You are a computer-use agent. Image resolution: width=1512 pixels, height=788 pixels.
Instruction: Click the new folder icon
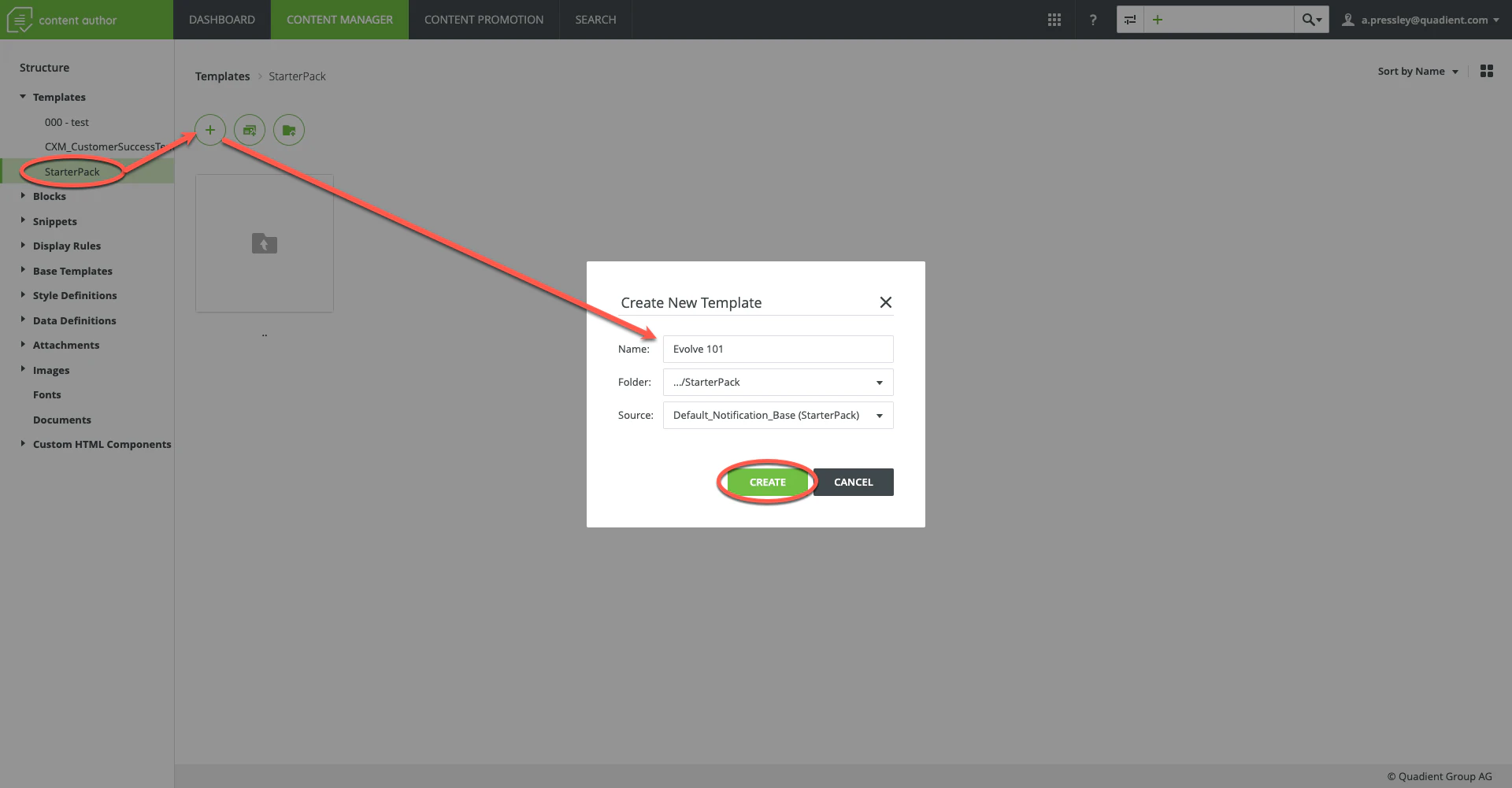click(288, 129)
